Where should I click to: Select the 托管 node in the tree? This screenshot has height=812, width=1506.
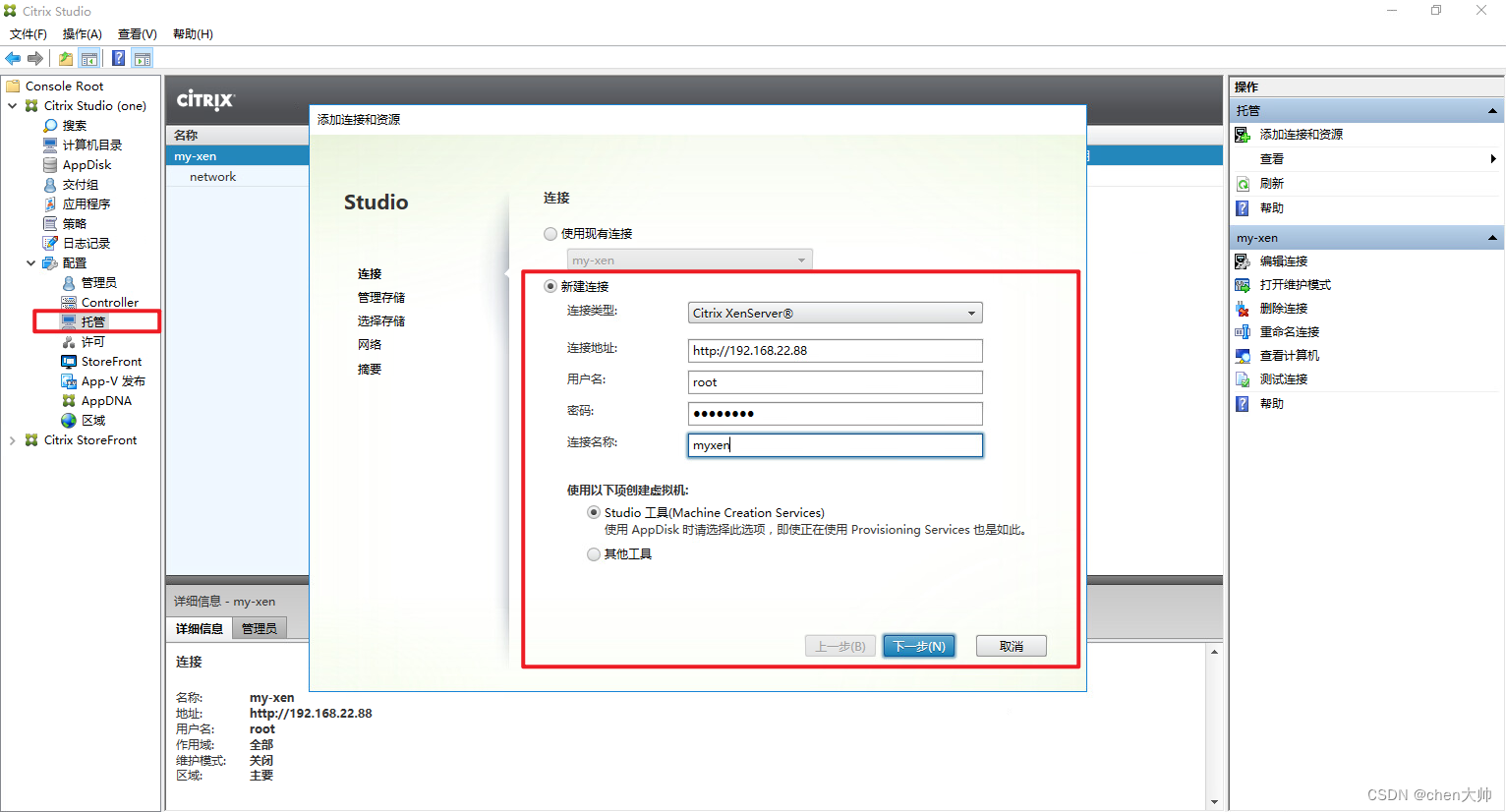(x=92, y=322)
